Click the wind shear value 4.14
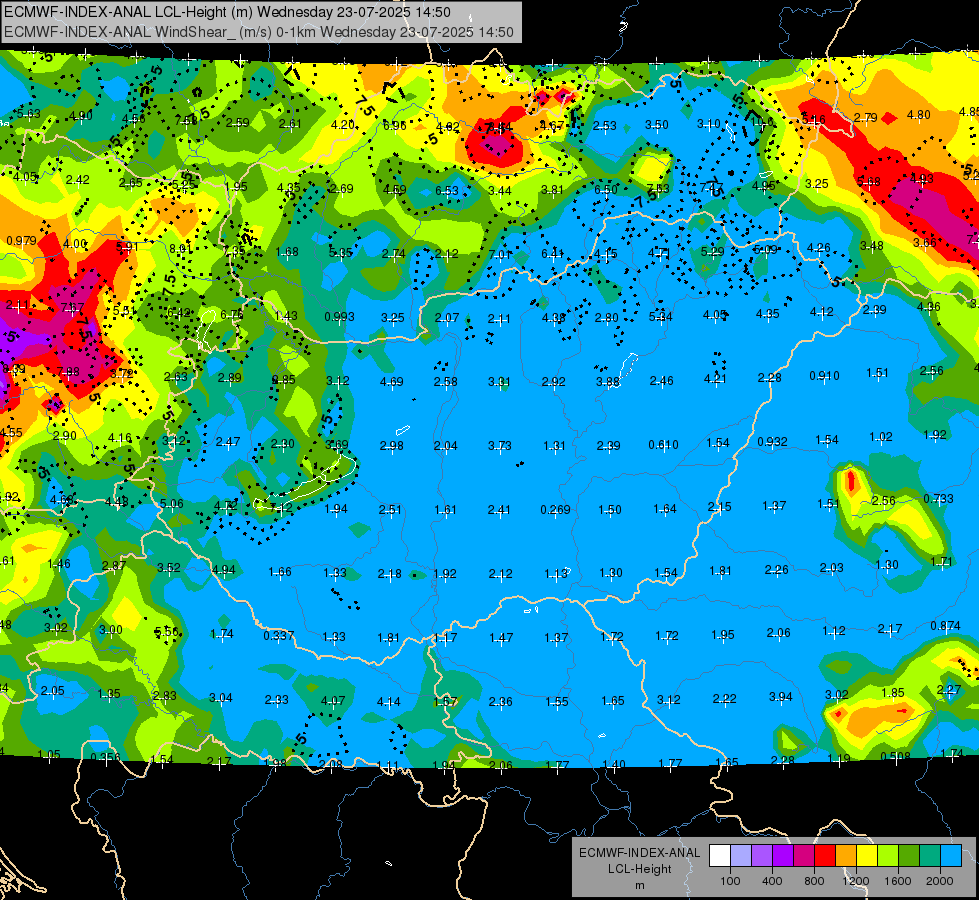 point(388,701)
